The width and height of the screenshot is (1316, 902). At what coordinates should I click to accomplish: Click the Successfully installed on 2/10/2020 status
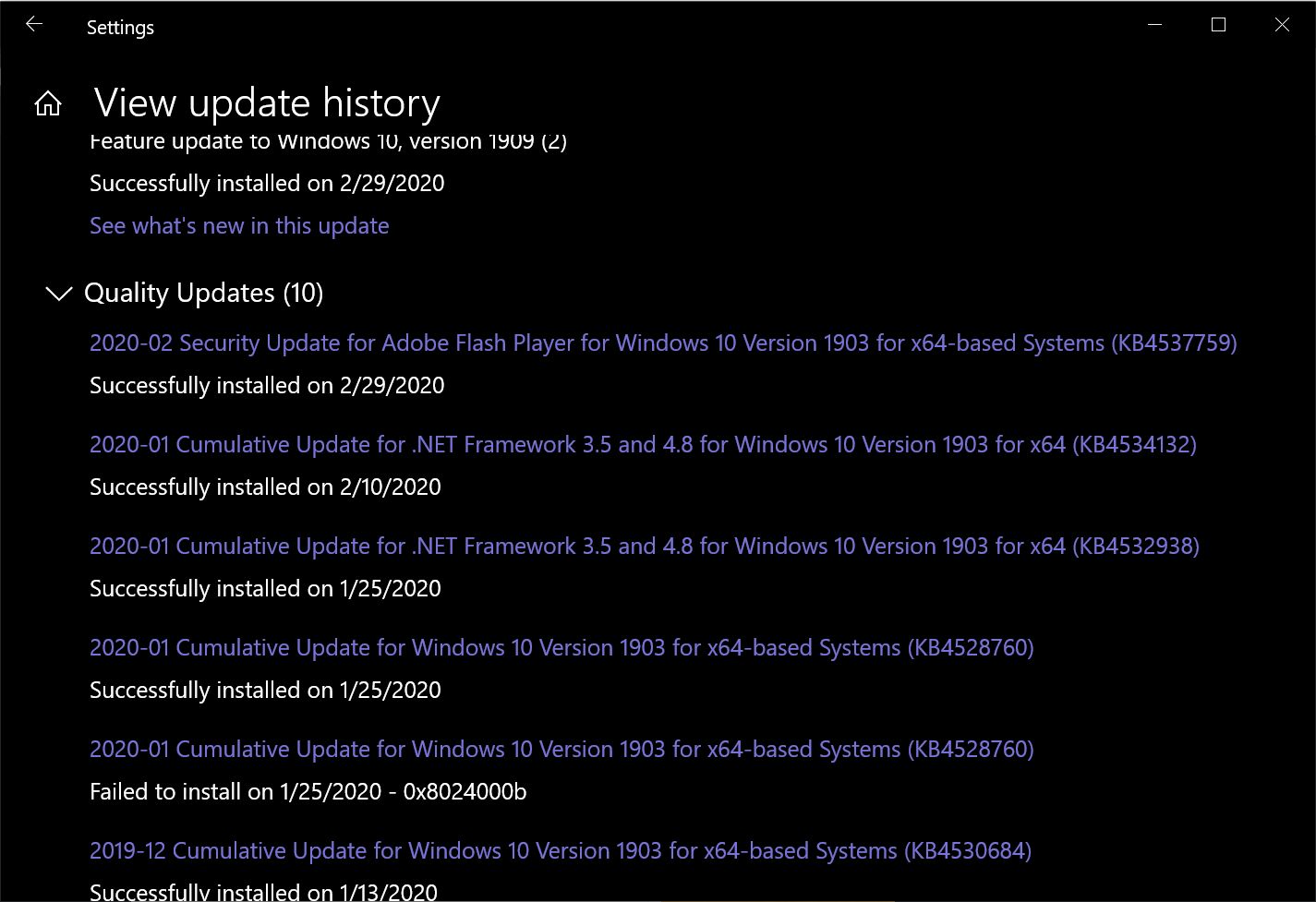tap(265, 487)
